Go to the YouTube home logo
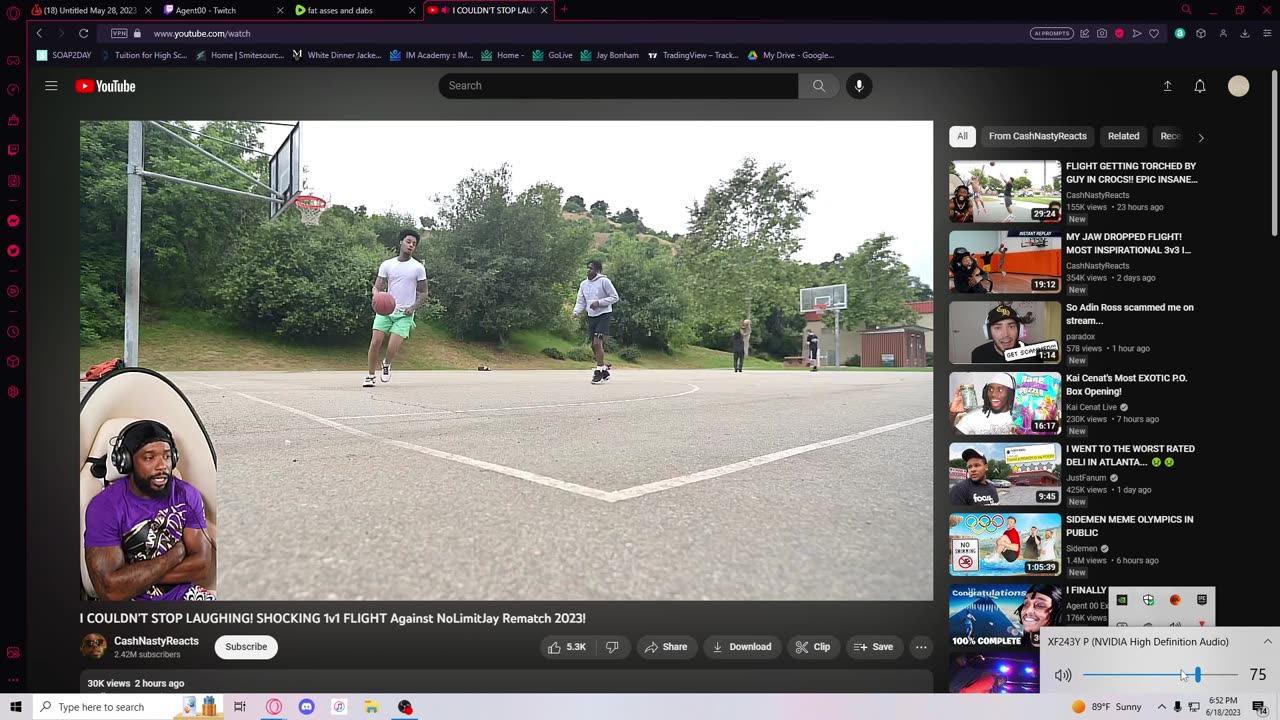Viewport: 1280px width, 720px height. click(105, 86)
